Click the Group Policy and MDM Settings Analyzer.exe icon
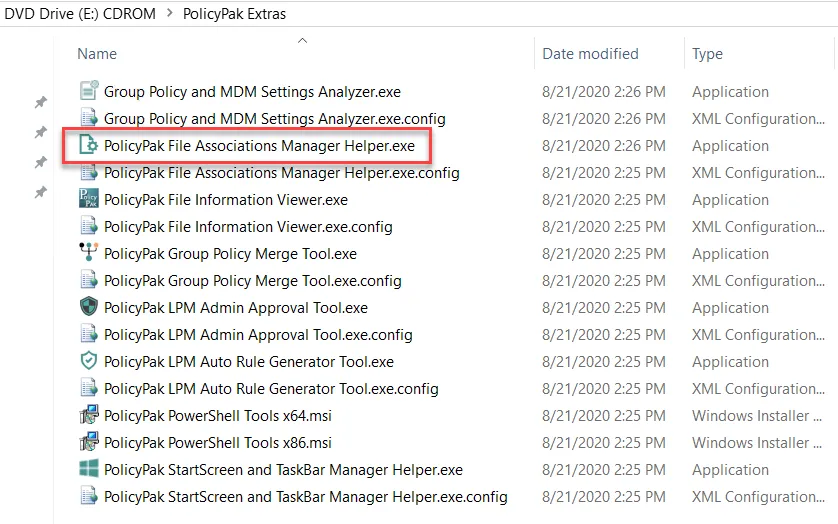 pyautogui.click(x=89, y=90)
